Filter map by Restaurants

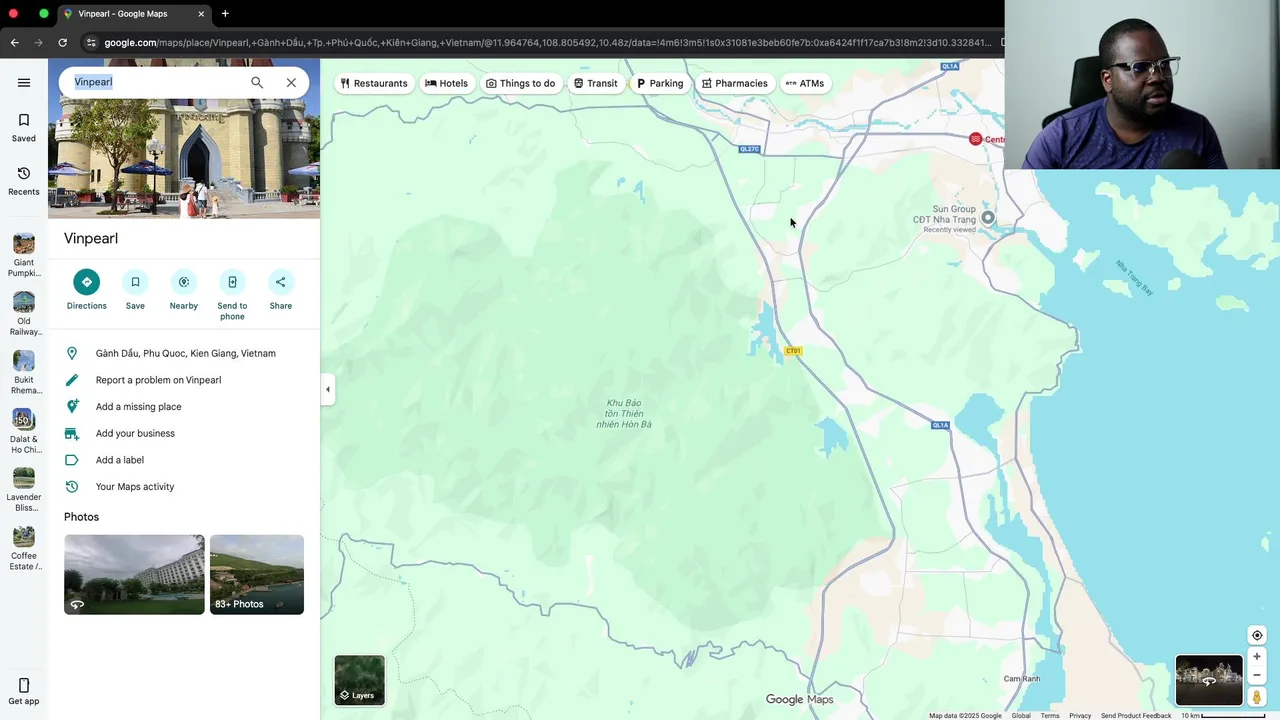(374, 83)
